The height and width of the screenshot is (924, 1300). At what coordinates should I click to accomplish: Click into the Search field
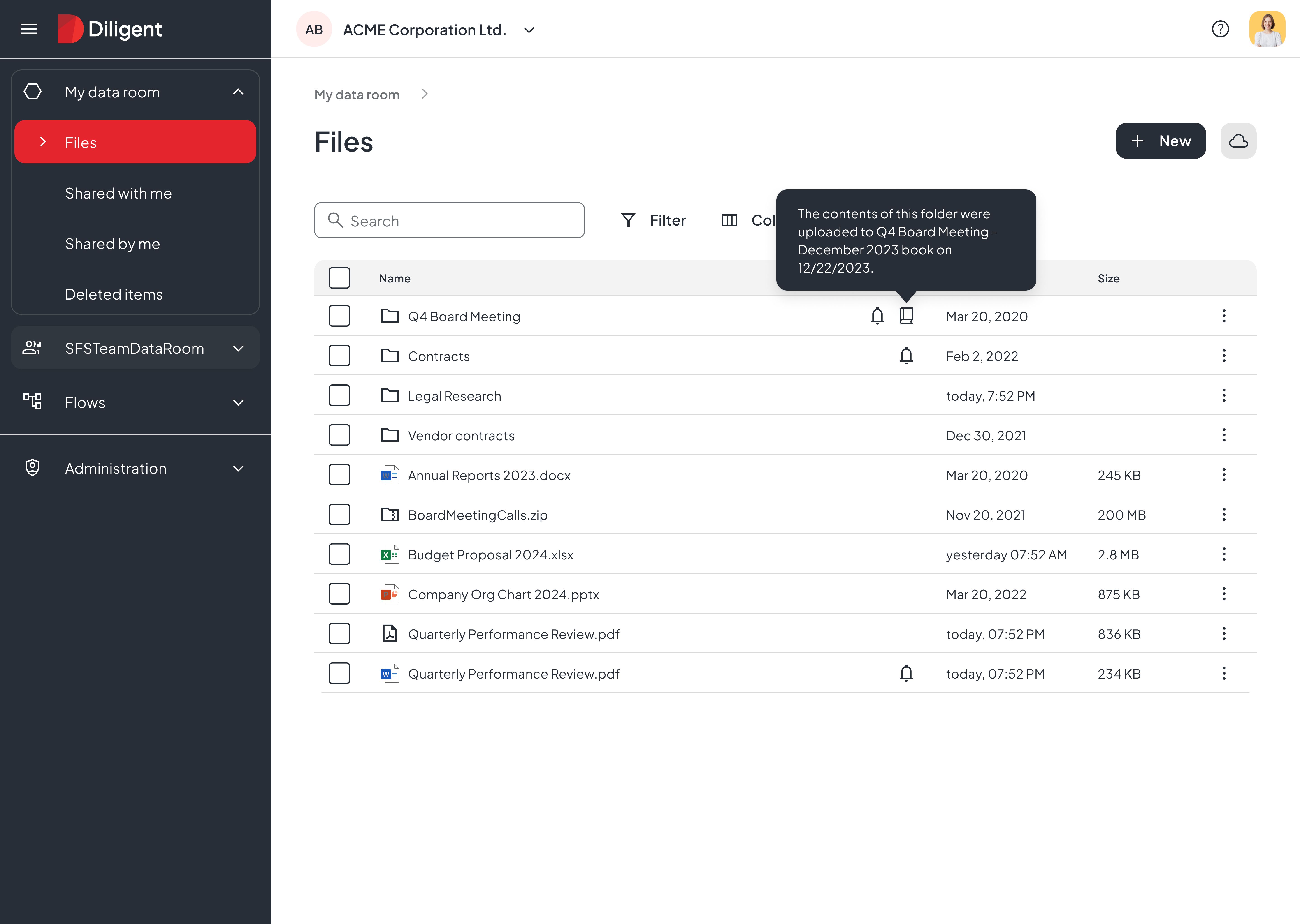pos(450,221)
